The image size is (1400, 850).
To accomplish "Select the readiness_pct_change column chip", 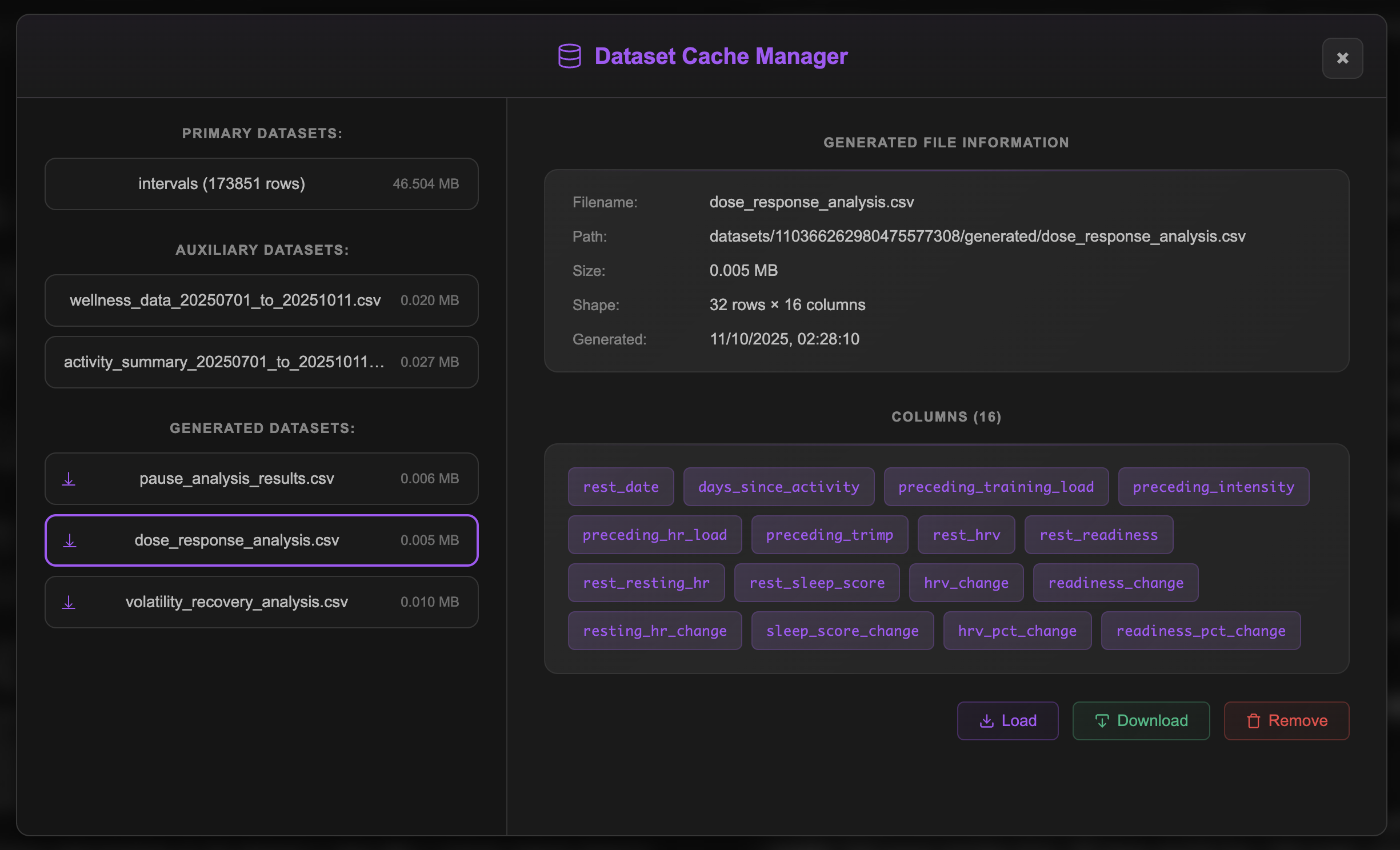I will click(1201, 631).
